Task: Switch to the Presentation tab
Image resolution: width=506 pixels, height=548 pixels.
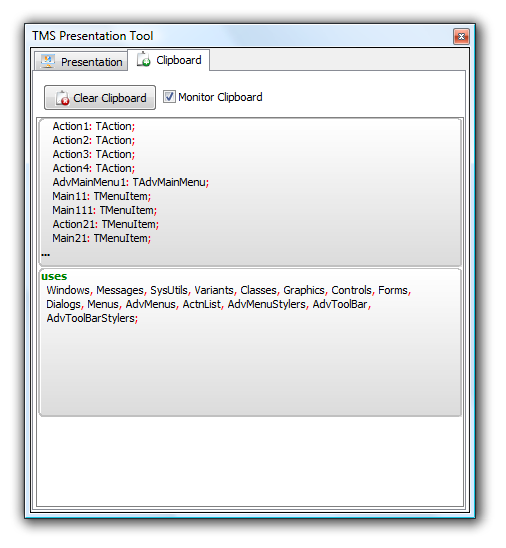Action: click(x=81, y=62)
